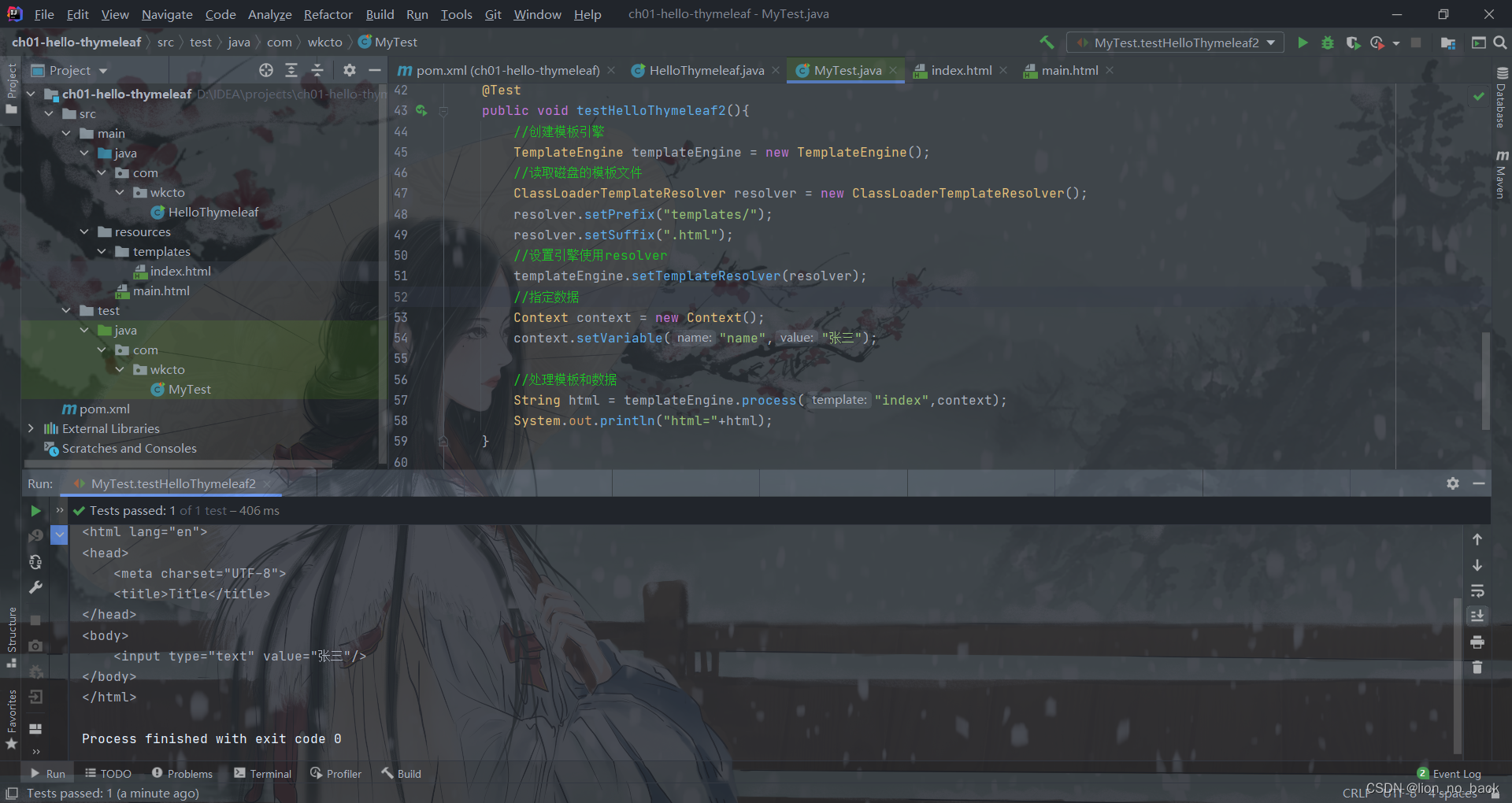Toggle soft-wrap in Run console
Viewport: 1512px width, 803px height.
tap(1477, 590)
